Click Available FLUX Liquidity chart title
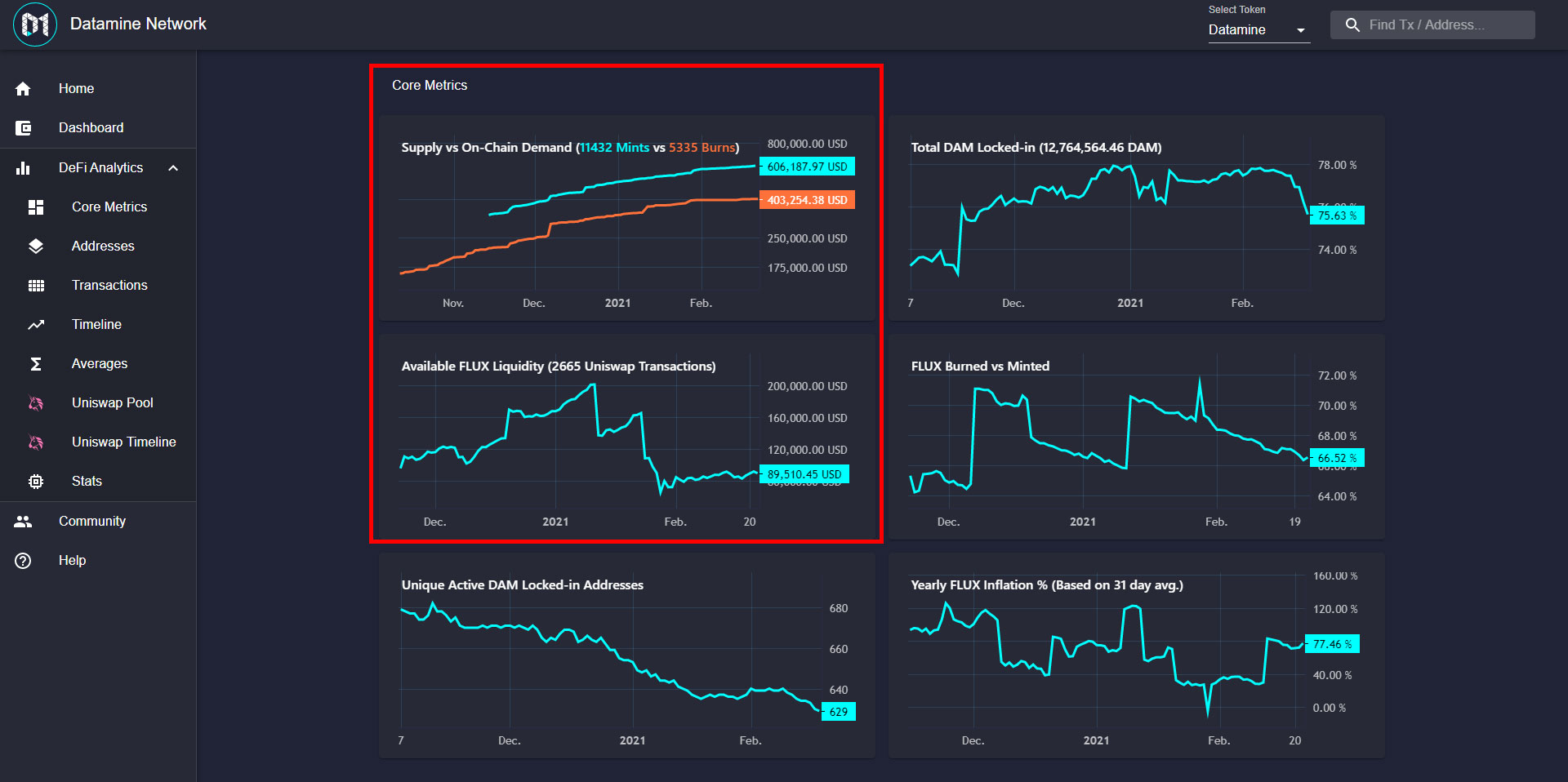The width and height of the screenshot is (1568, 782). [x=559, y=367]
